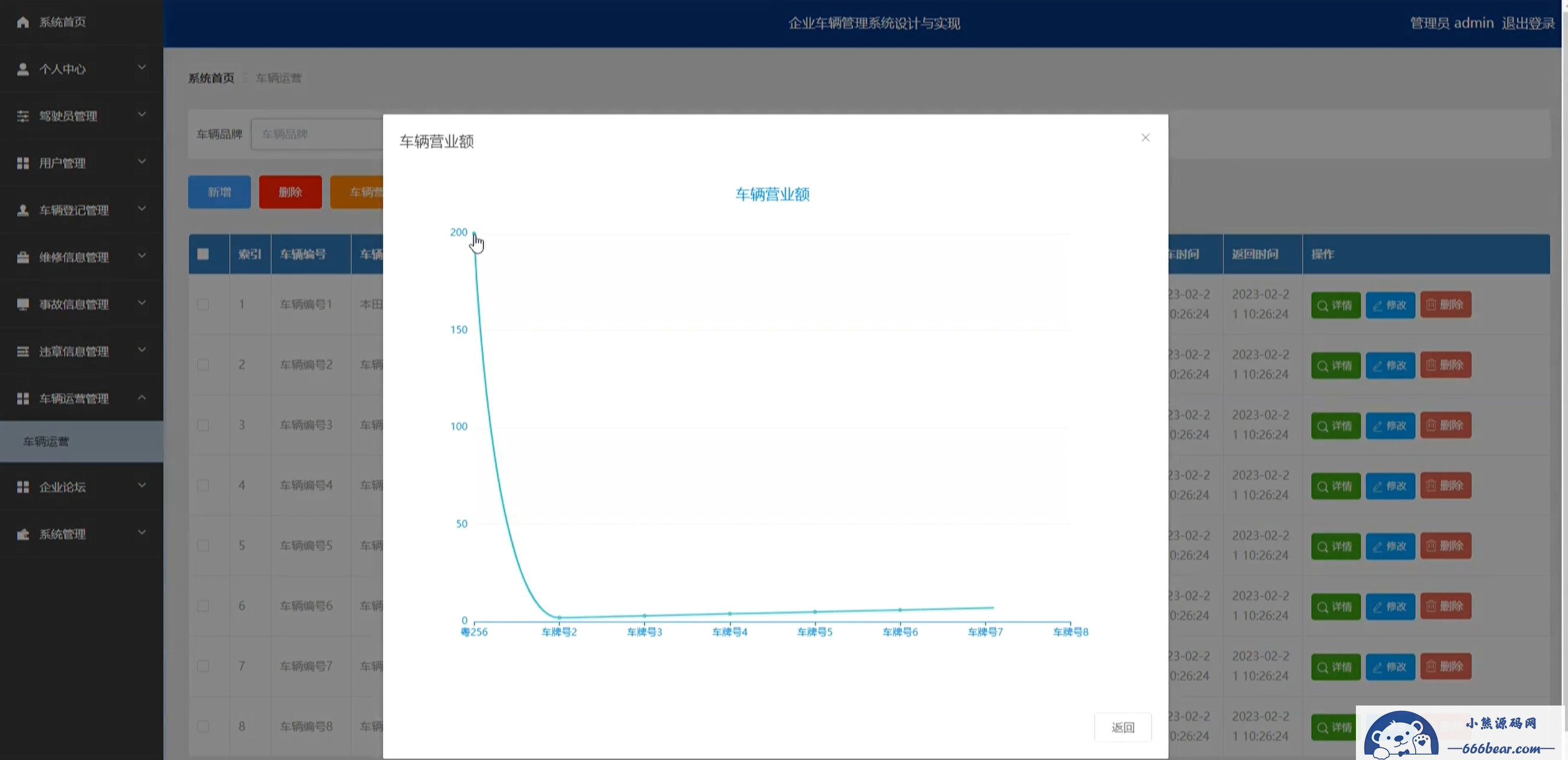
Task: Expand the 个人中心 menu chevron
Action: tap(142, 67)
